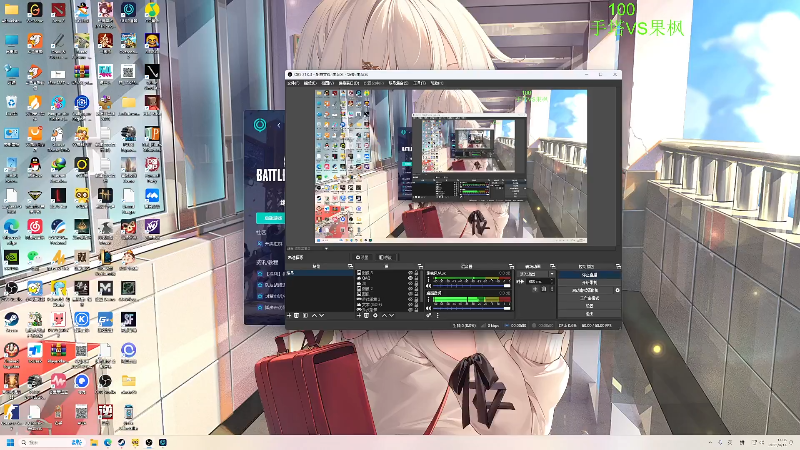This screenshot has height=450, width=800.
Task: Open the Dota 2 desktop shortcut
Action: [x=58, y=10]
